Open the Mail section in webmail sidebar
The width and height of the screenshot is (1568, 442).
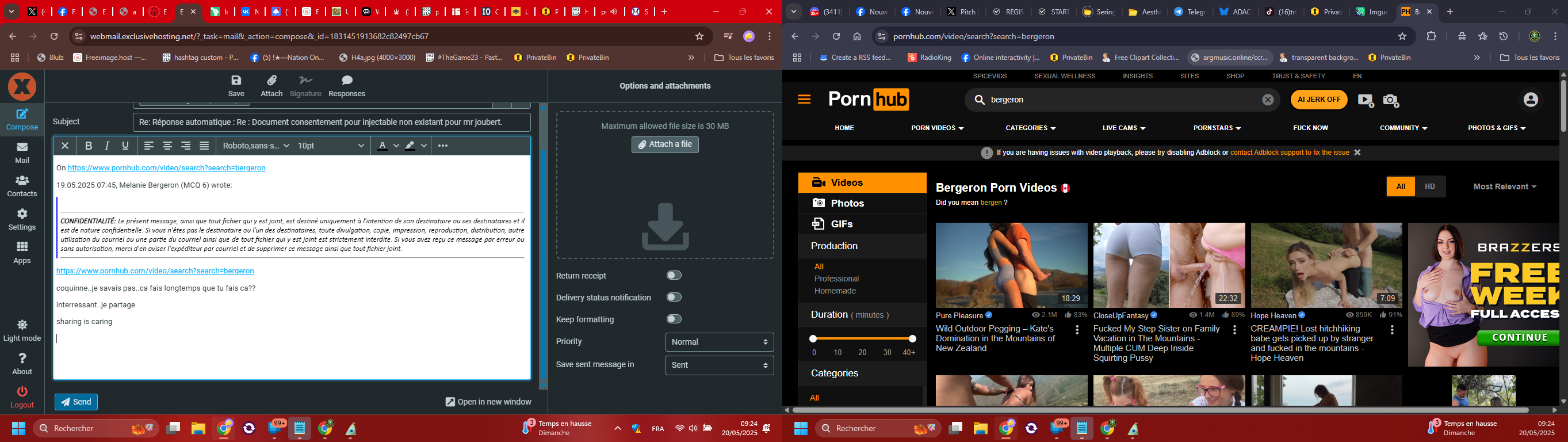(22, 153)
